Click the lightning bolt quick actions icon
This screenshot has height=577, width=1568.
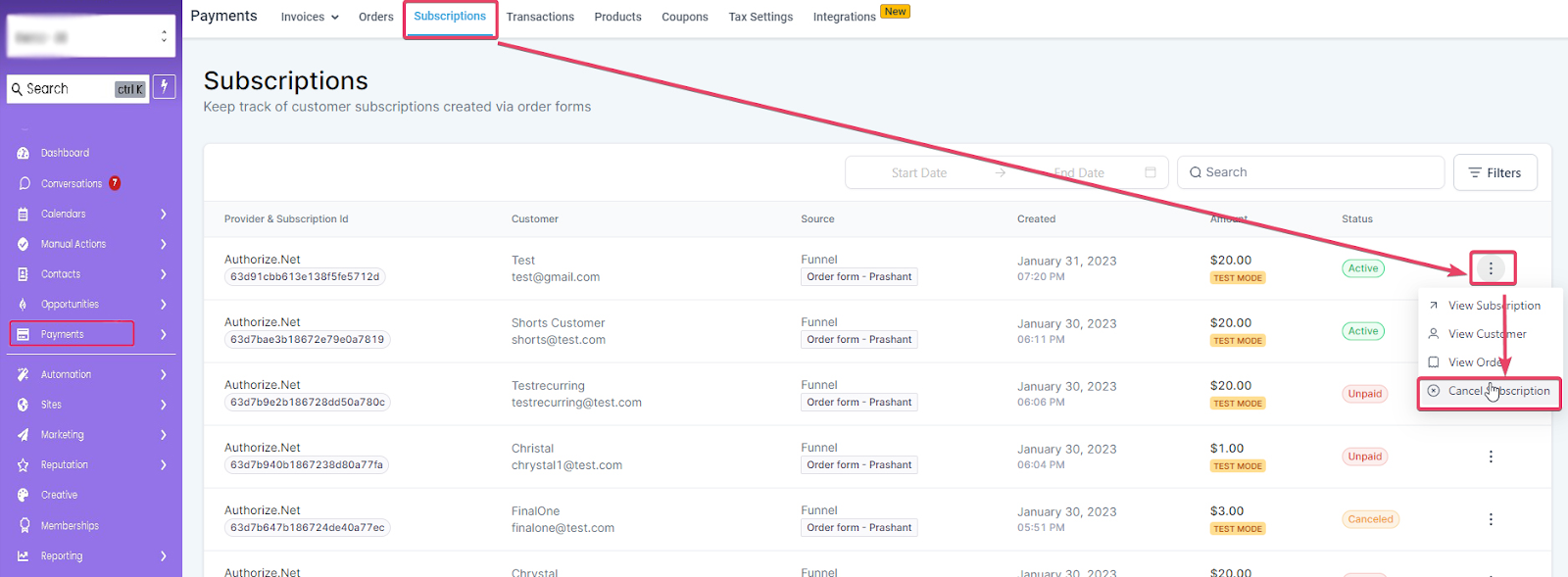point(164,87)
